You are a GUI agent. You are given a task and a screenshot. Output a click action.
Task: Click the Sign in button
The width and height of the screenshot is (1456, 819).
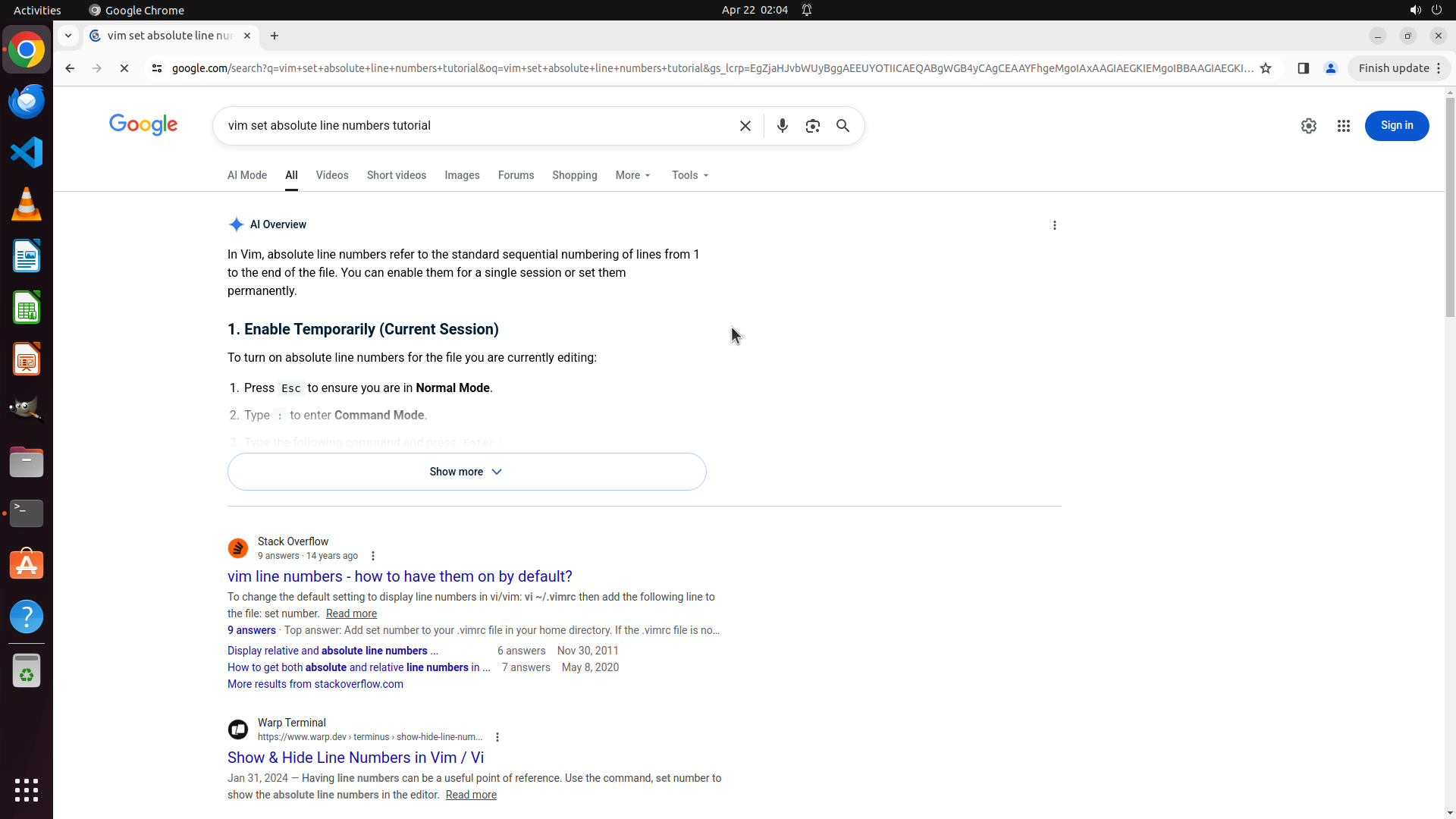coord(1396,126)
